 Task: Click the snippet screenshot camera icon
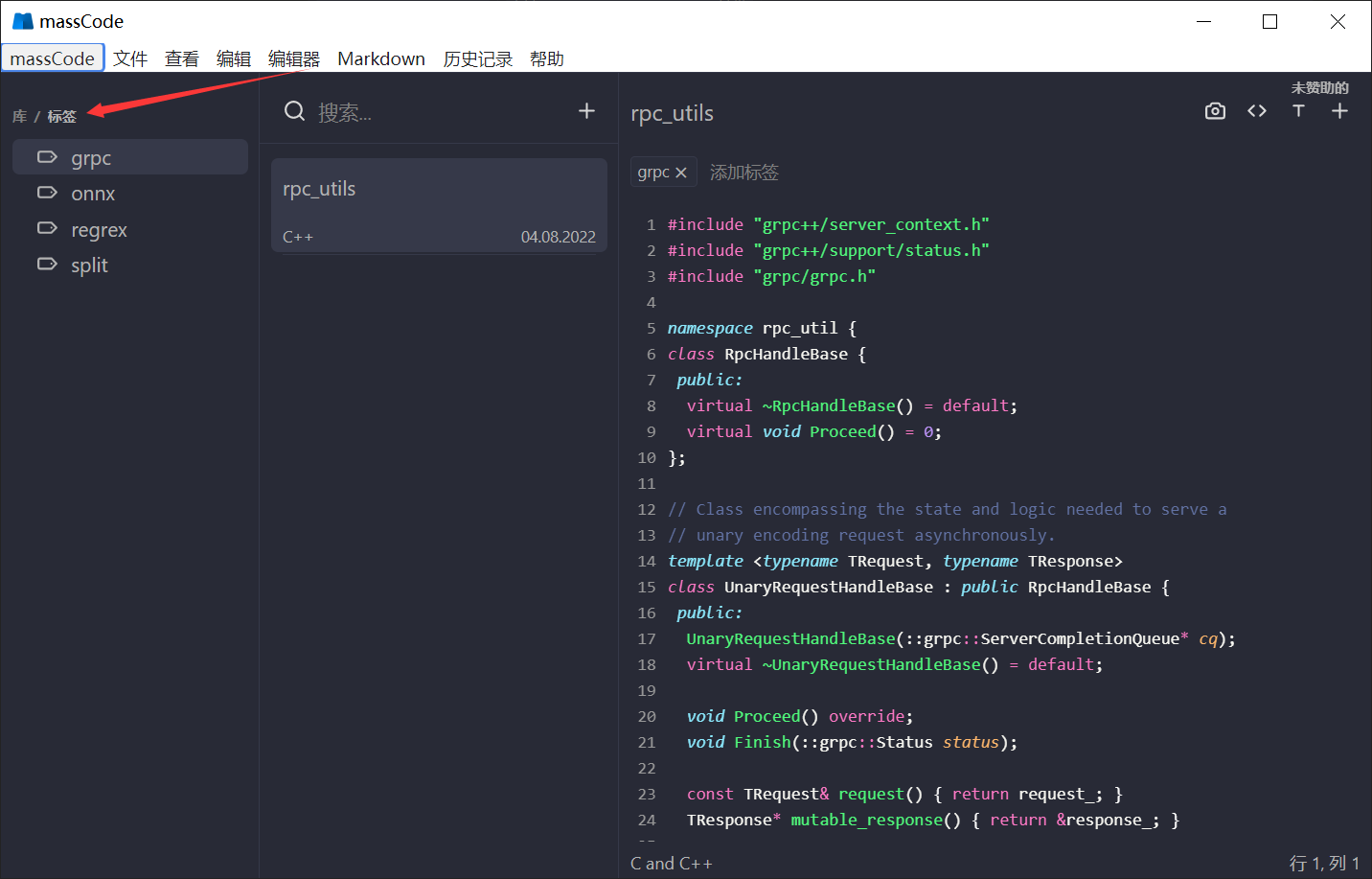click(x=1215, y=111)
